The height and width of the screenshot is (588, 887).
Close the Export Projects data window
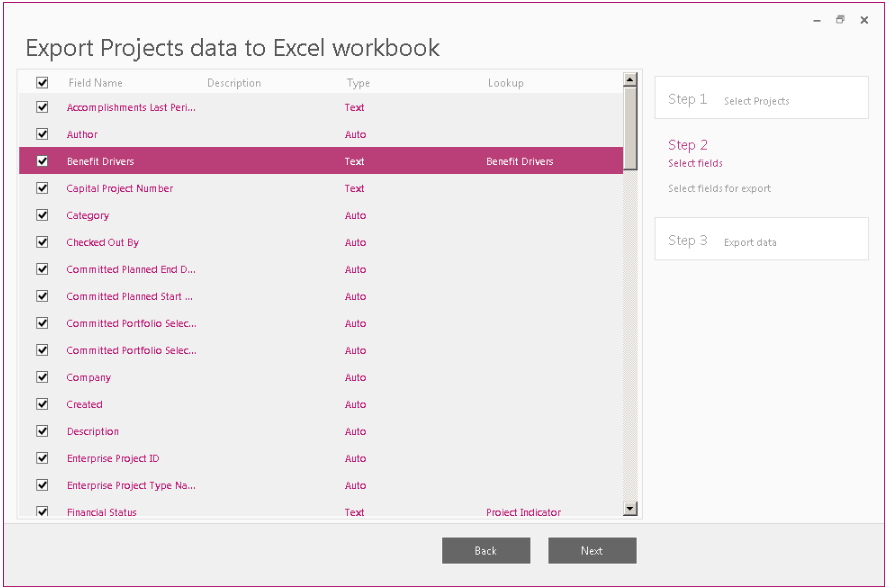[x=864, y=20]
